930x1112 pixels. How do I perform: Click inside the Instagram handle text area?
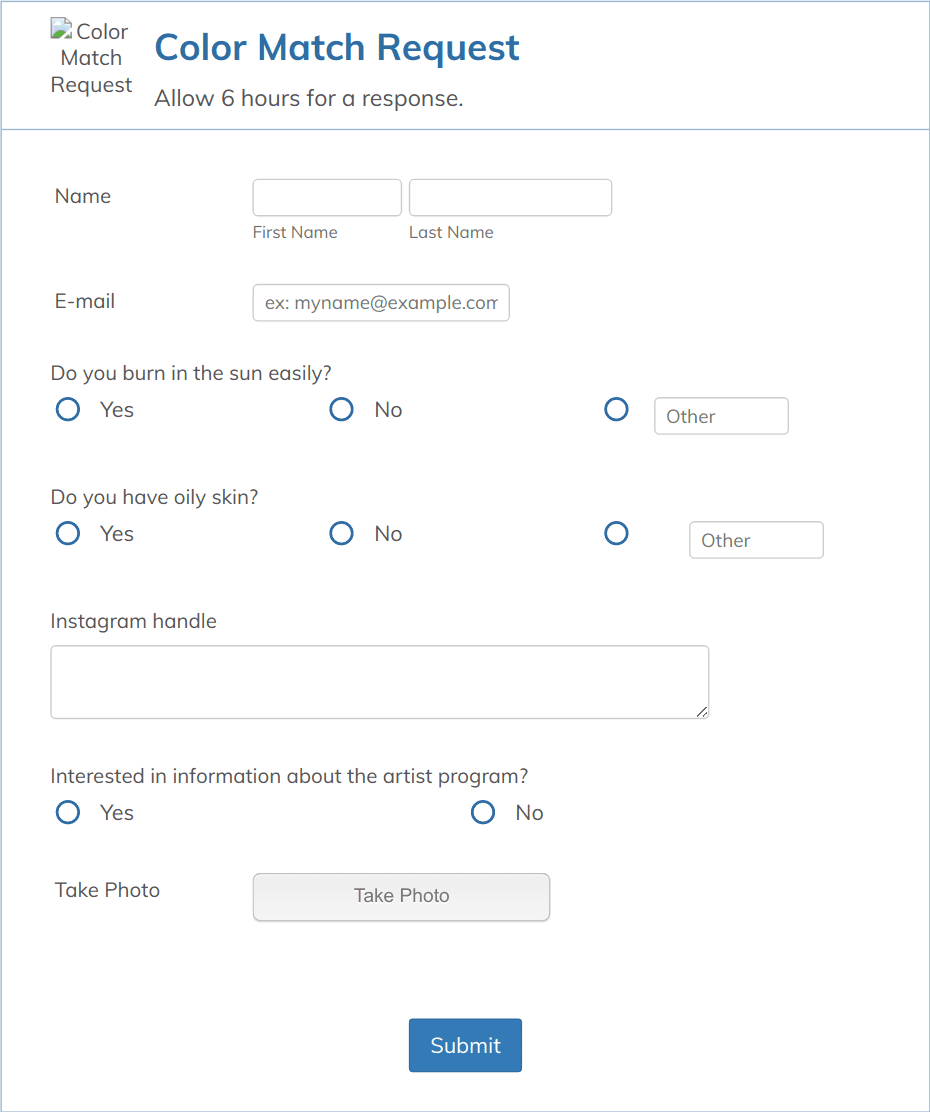click(x=380, y=682)
